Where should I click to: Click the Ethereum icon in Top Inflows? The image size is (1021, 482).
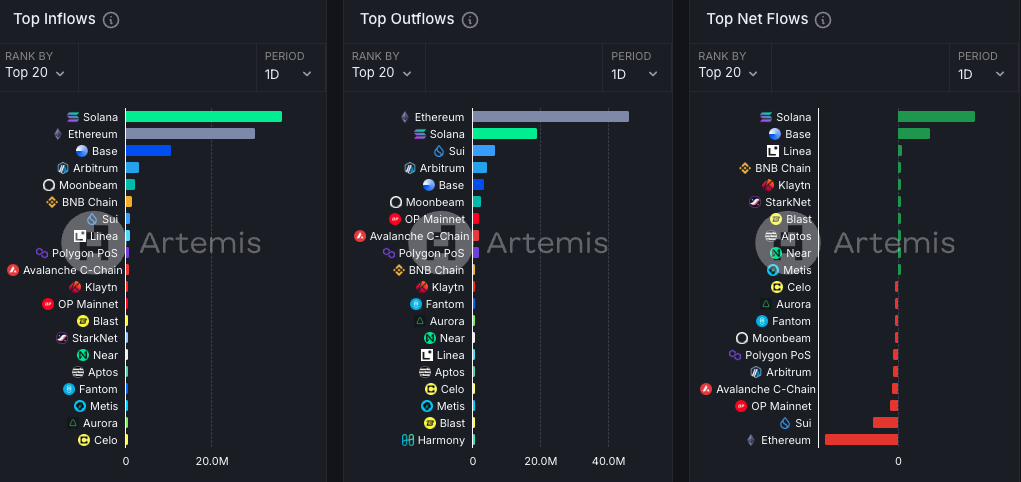pos(57,134)
